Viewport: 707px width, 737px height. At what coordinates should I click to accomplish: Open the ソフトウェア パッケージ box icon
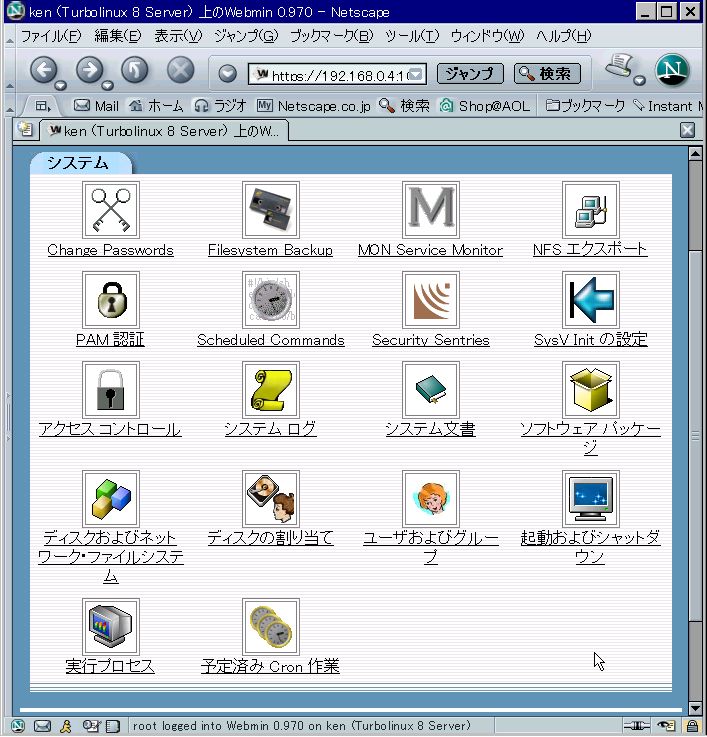(x=590, y=390)
